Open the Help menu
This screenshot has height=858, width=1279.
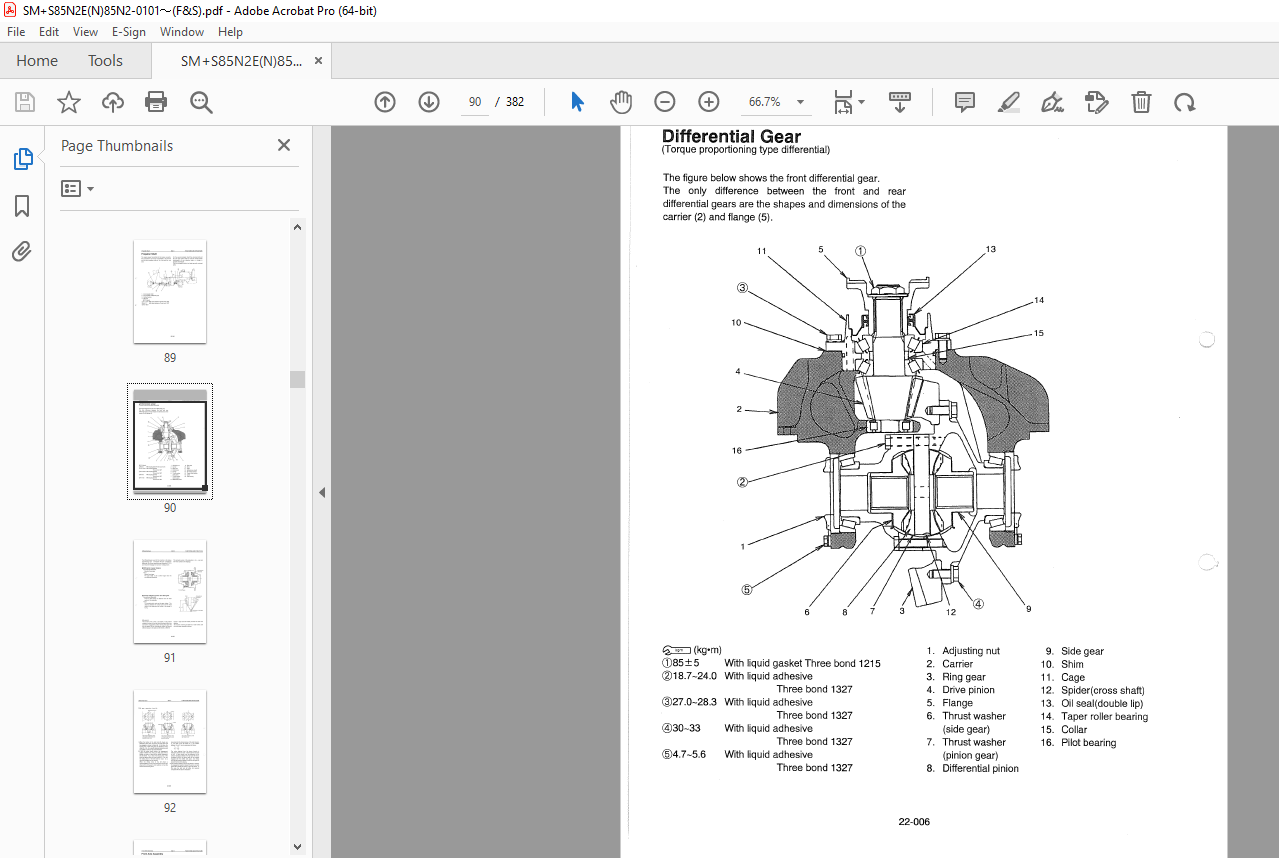230,32
